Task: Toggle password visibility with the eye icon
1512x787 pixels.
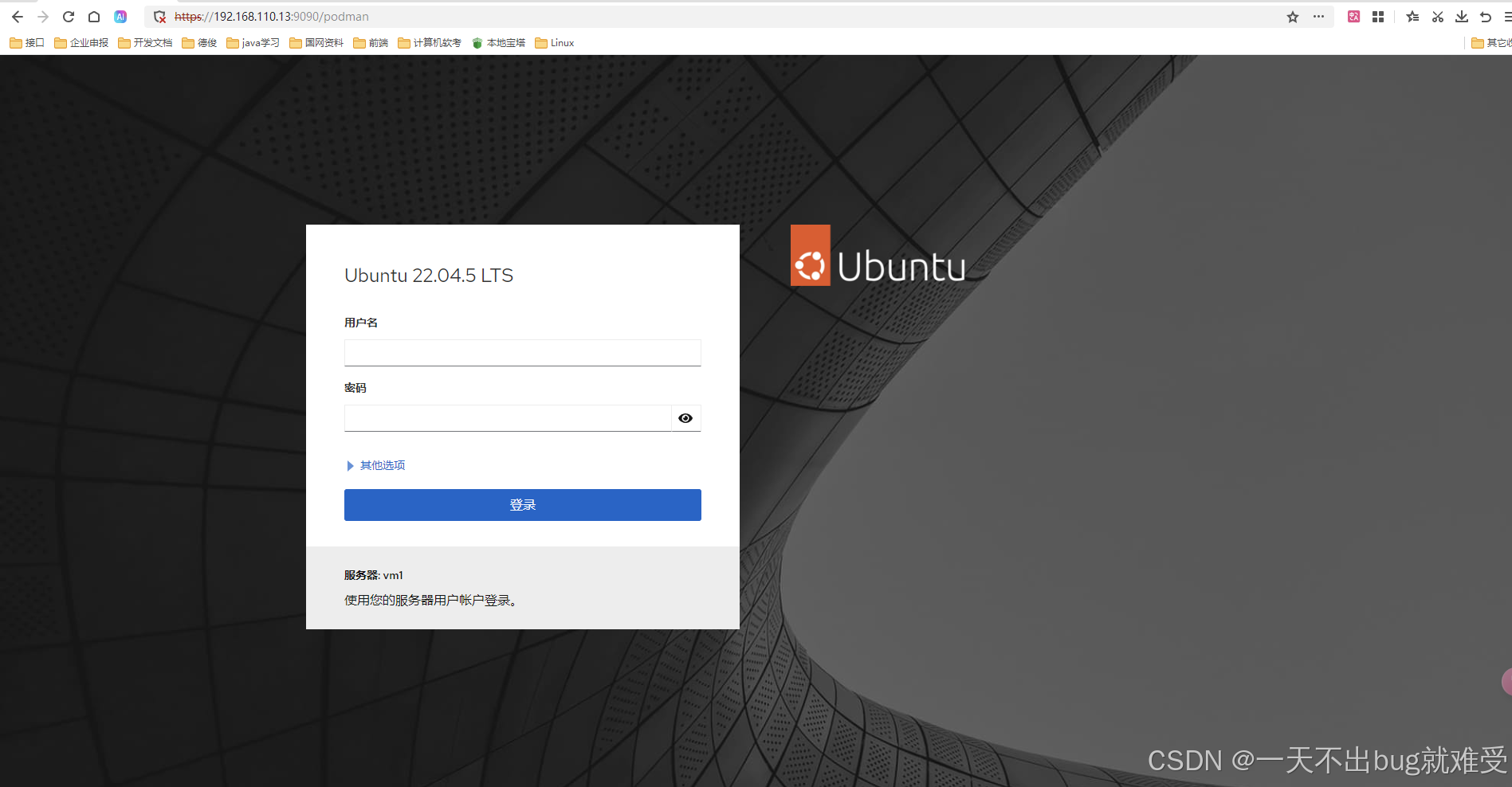Action: pos(685,417)
